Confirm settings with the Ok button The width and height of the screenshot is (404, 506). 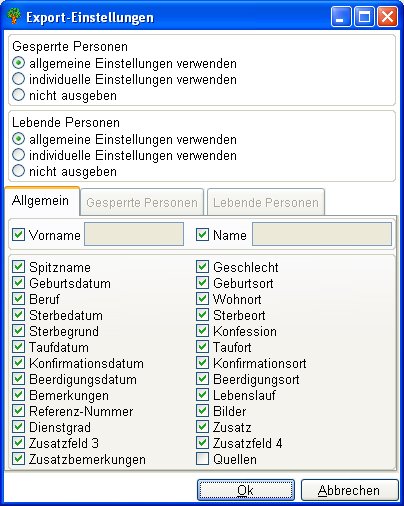click(x=246, y=490)
